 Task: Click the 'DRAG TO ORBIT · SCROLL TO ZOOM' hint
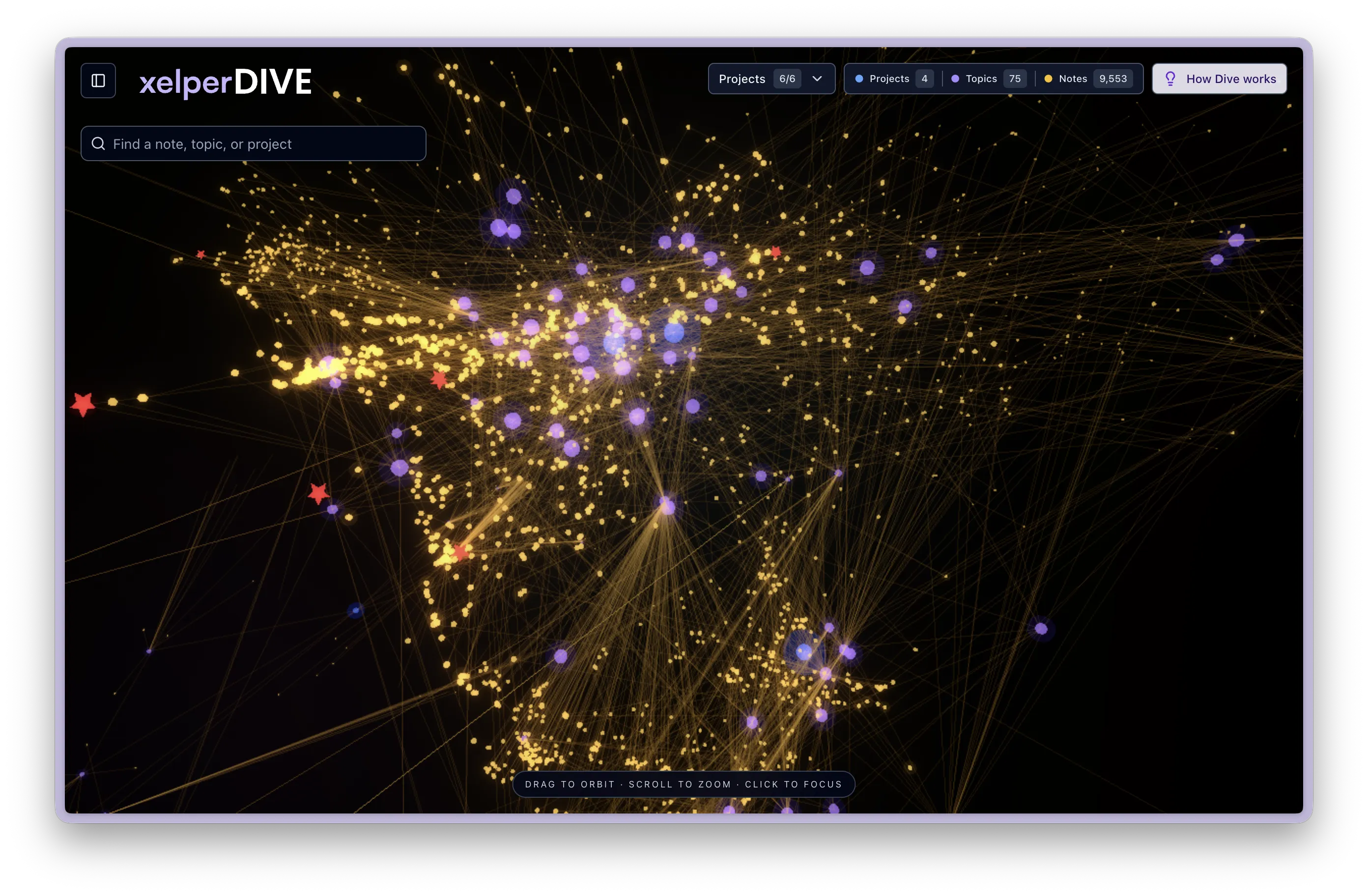pyautogui.click(x=684, y=784)
